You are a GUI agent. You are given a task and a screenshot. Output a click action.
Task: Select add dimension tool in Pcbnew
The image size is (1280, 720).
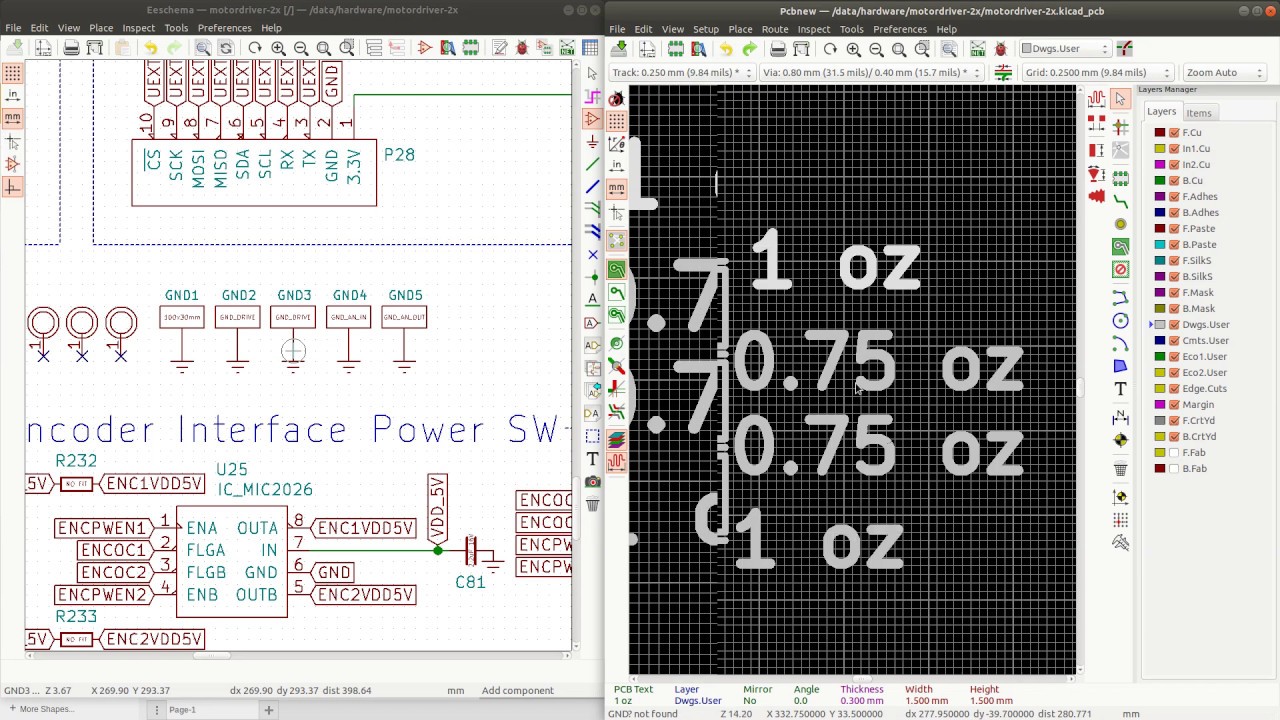(1120, 416)
